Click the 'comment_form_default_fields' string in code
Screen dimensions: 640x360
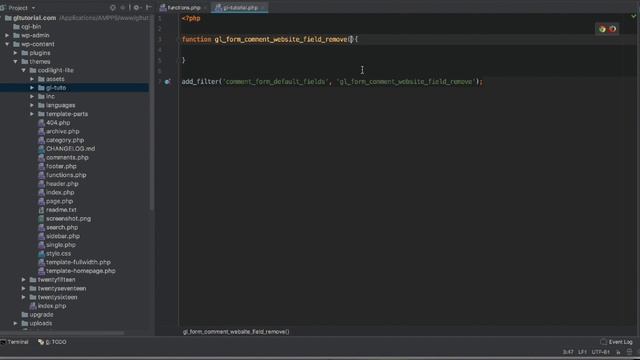[276, 82]
